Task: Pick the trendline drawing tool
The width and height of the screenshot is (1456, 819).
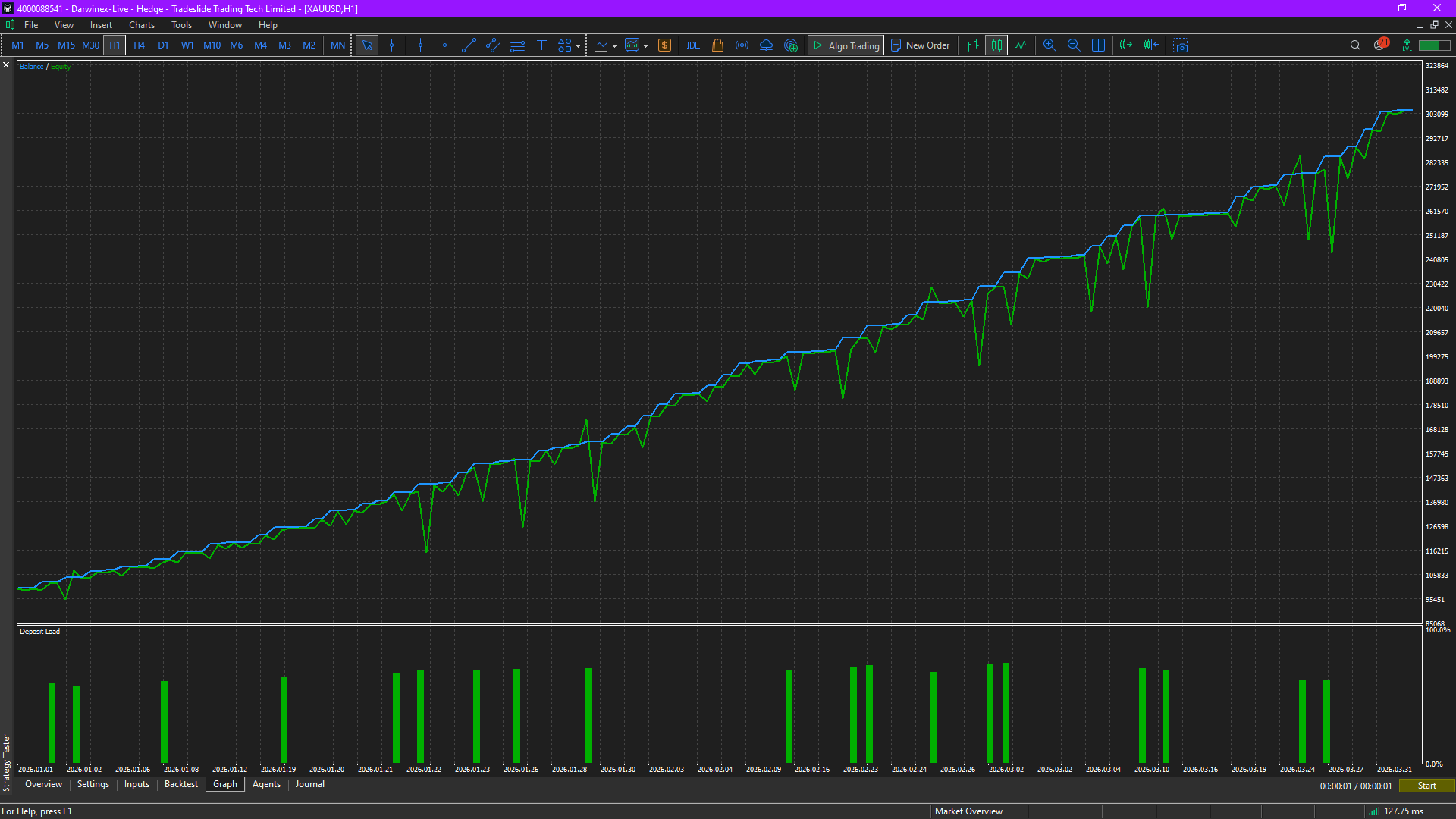Action: pos(469,45)
